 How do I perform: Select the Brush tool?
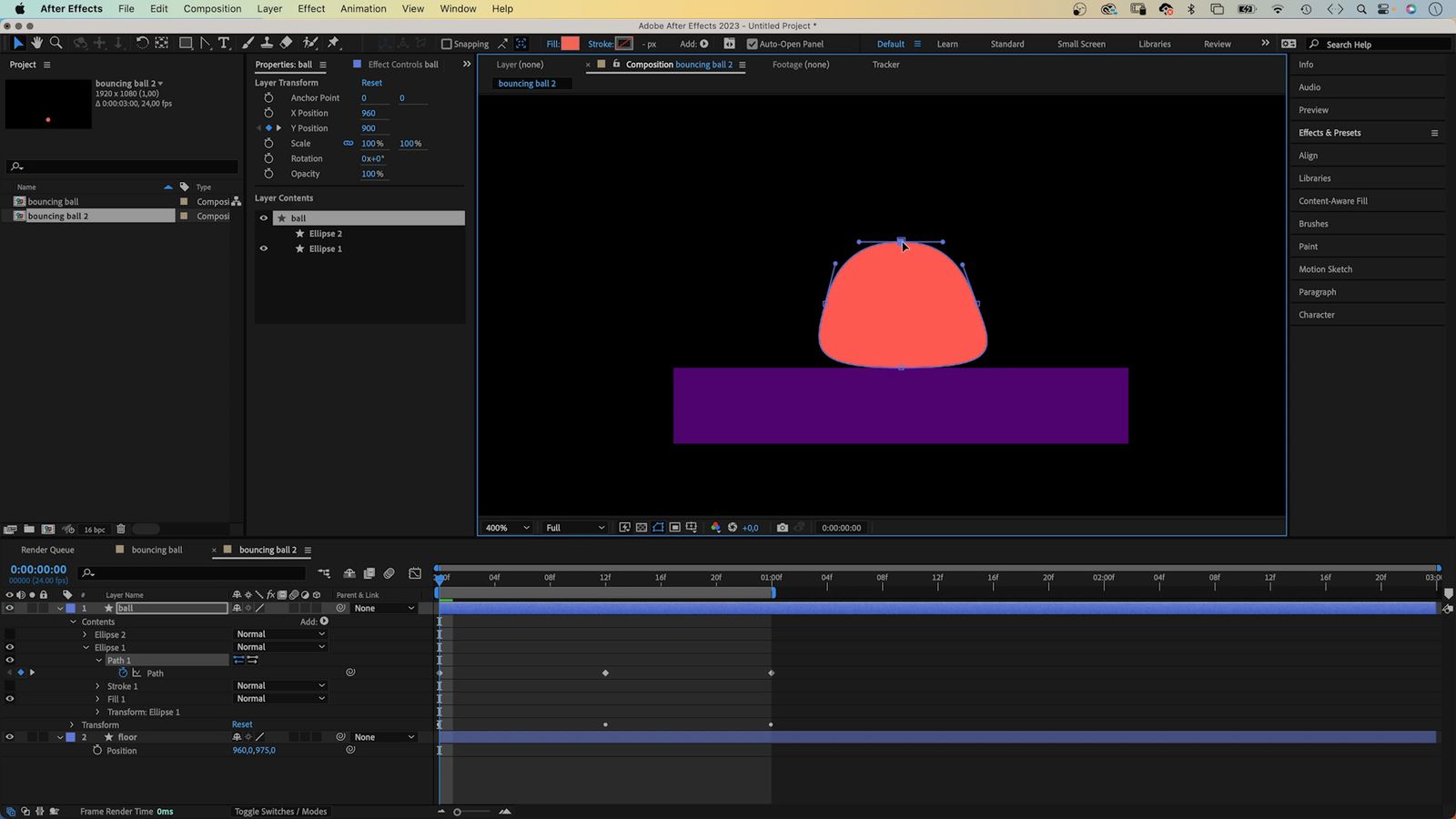click(x=248, y=43)
